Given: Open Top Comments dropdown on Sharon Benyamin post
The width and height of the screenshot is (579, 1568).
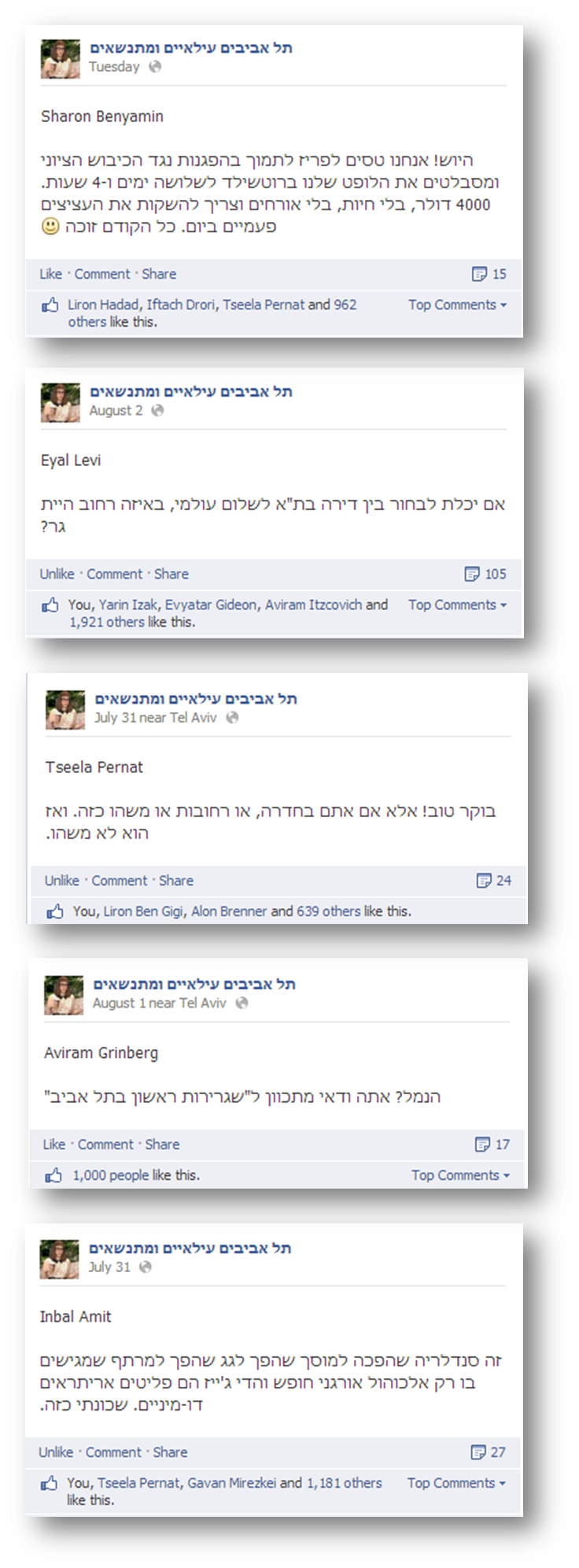Looking at the screenshot, I should click(457, 305).
